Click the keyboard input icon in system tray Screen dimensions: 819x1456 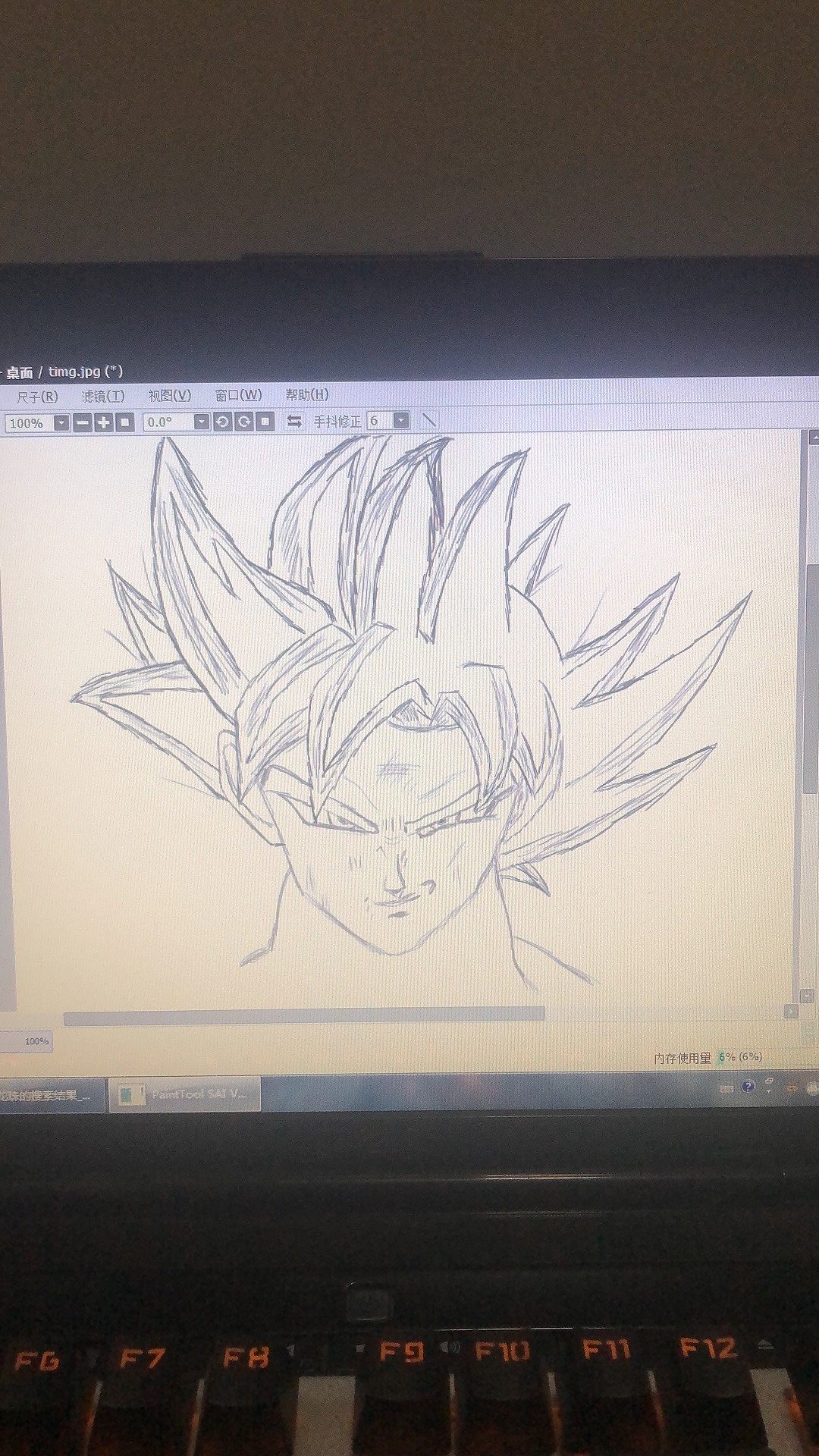click(x=726, y=1088)
